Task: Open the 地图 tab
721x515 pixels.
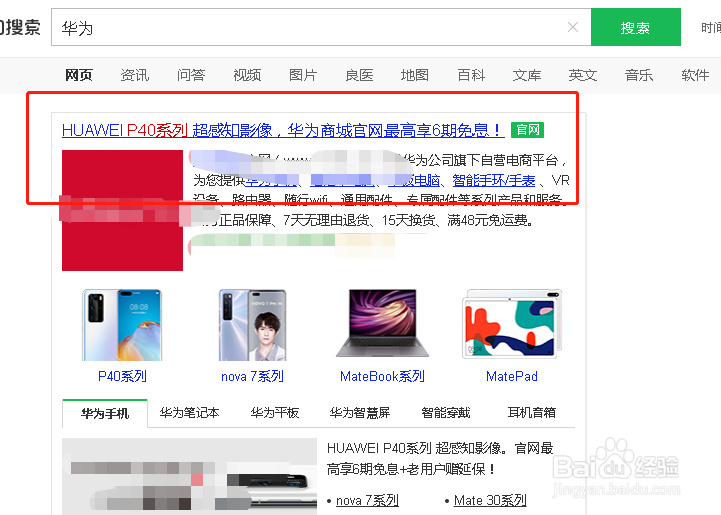Action: (415, 75)
